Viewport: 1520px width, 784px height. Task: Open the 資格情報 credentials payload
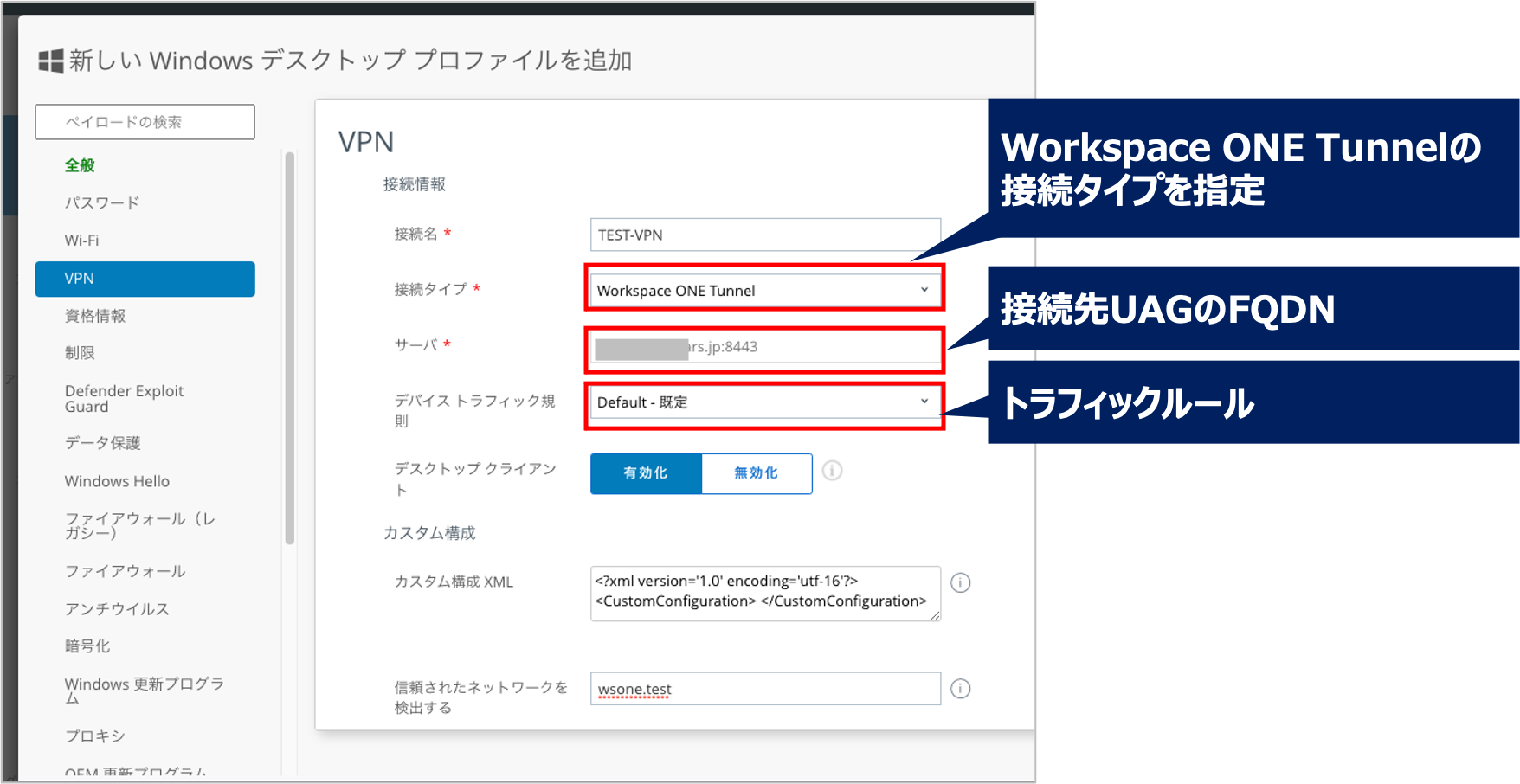coord(95,316)
